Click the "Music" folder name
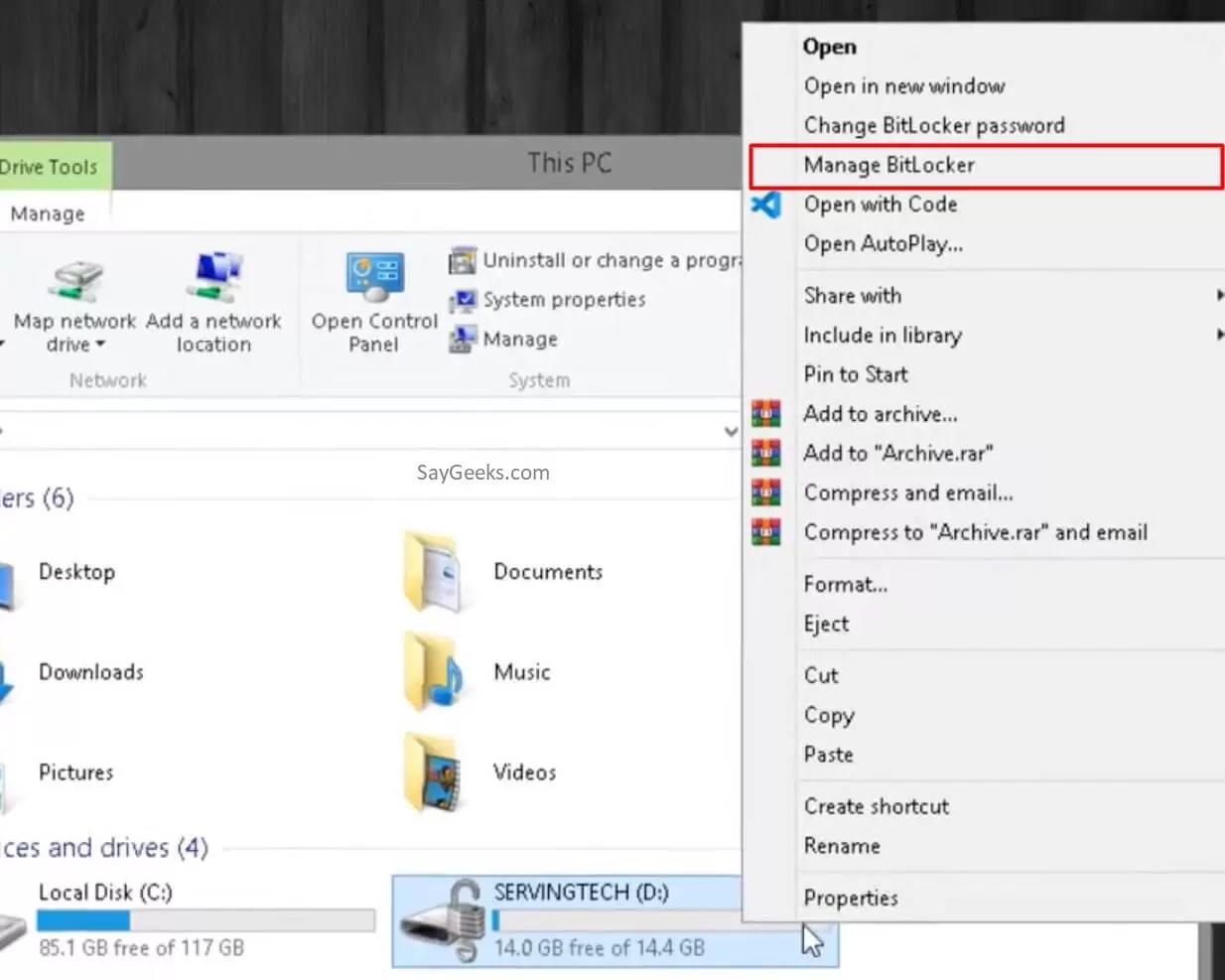The image size is (1225, 980). [522, 672]
